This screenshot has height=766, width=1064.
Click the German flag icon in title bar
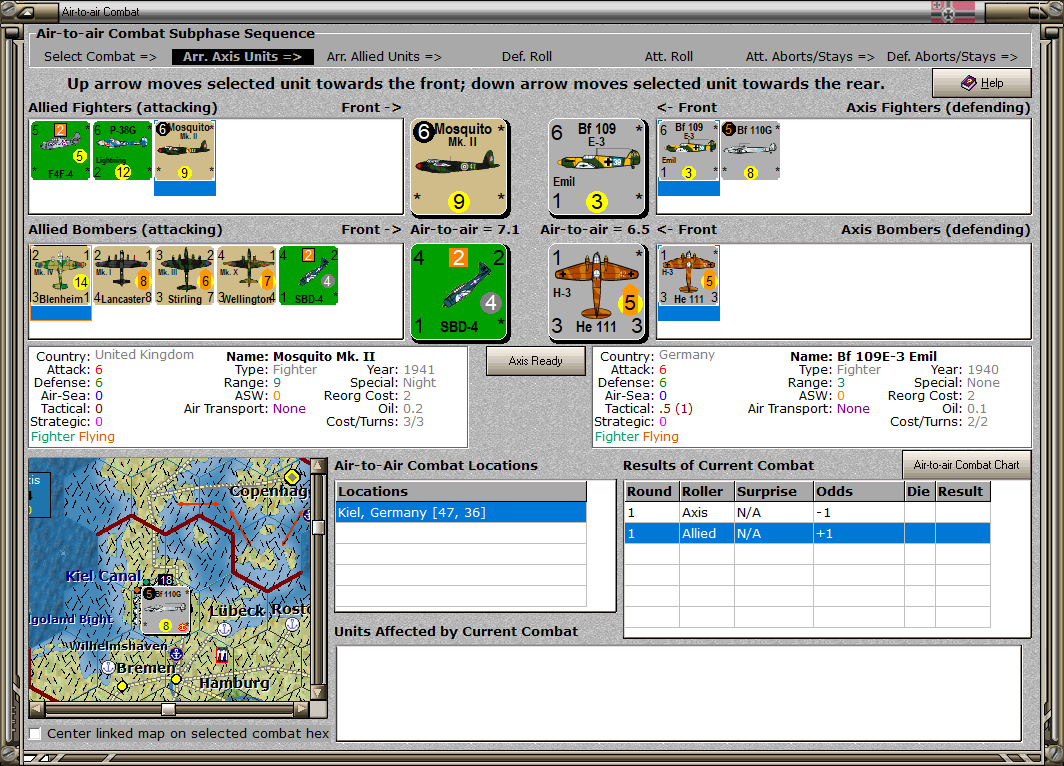[x=953, y=12]
